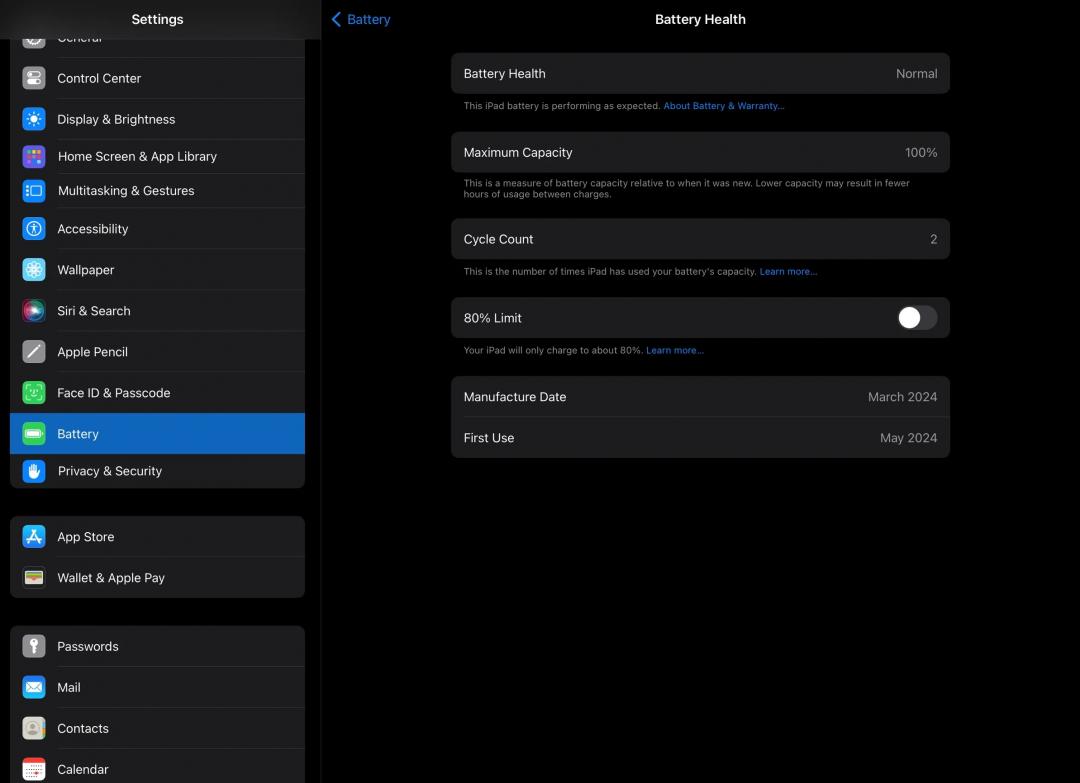Open the App Store icon
The image size is (1080, 783).
coord(34,536)
